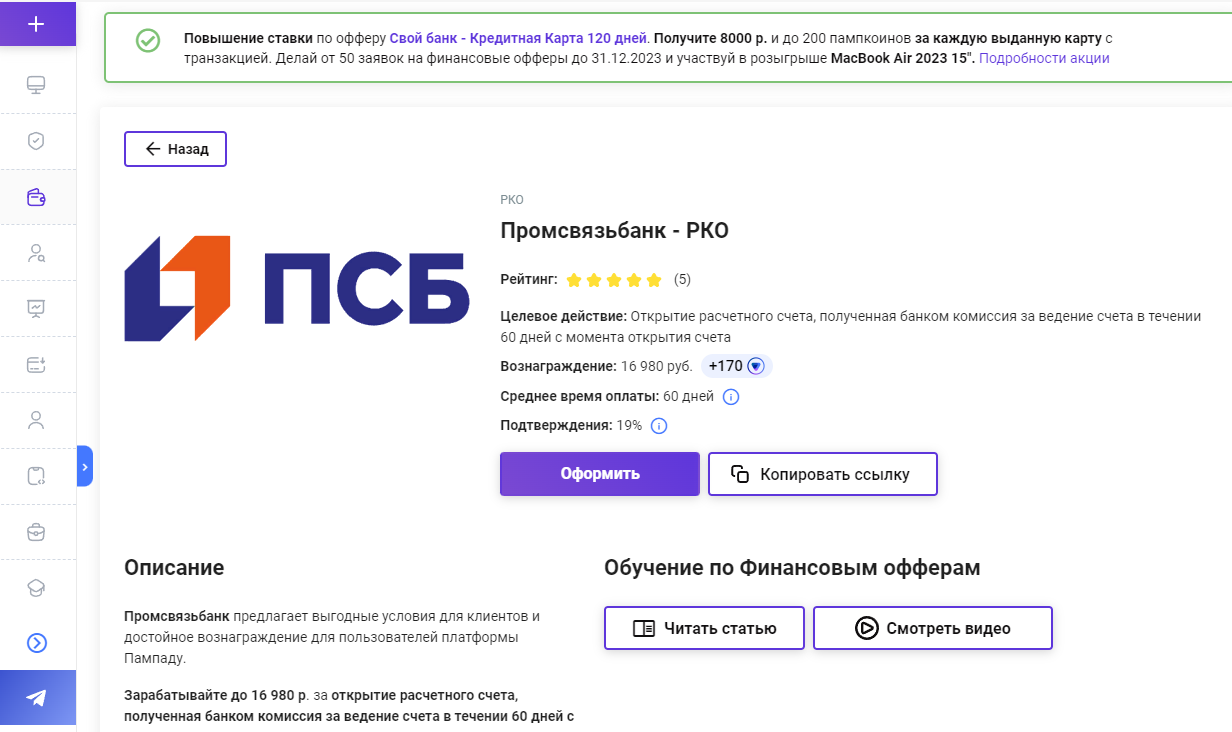Click the five-star rating row

click(x=614, y=280)
